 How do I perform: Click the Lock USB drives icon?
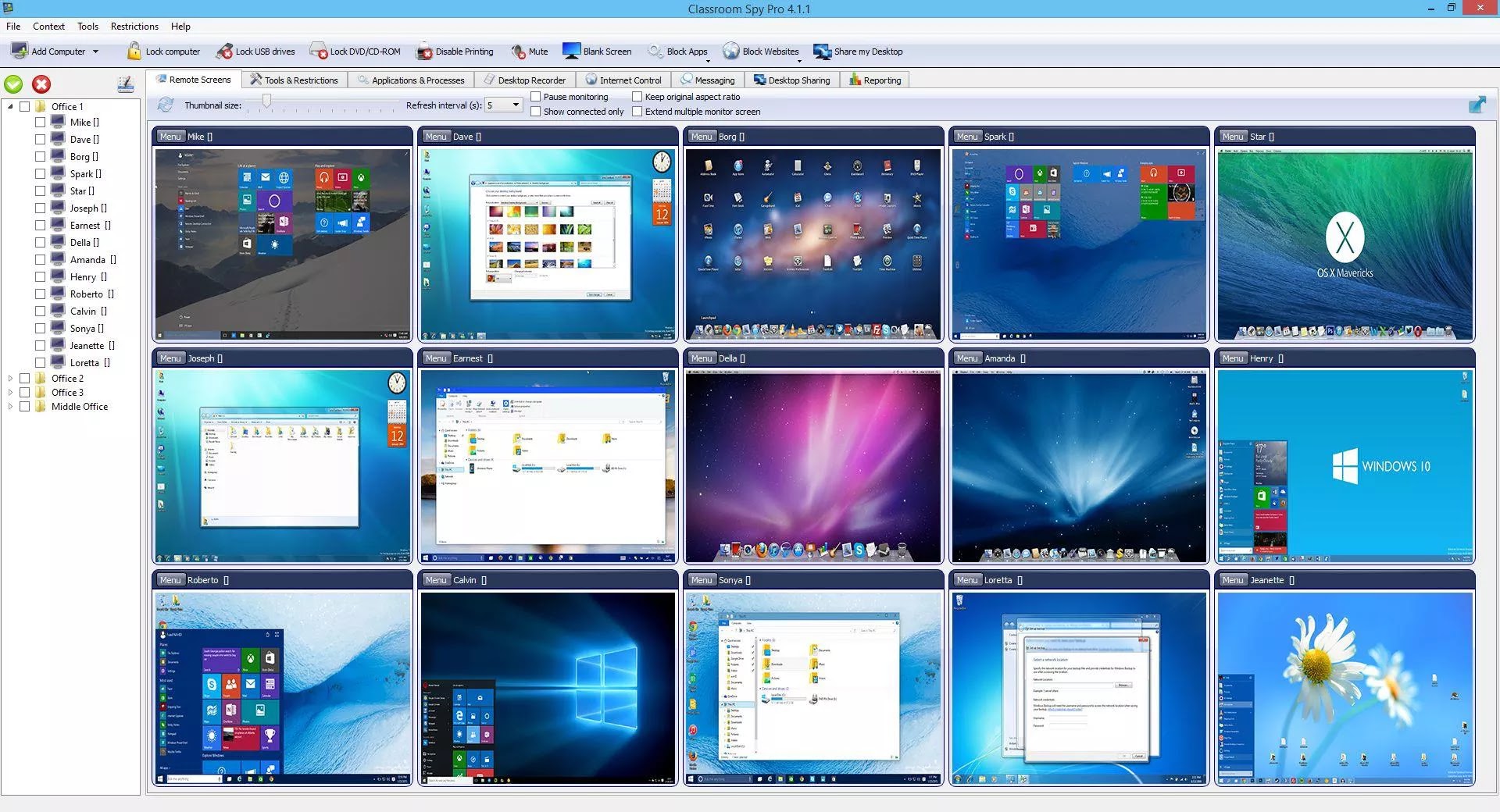(257, 51)
